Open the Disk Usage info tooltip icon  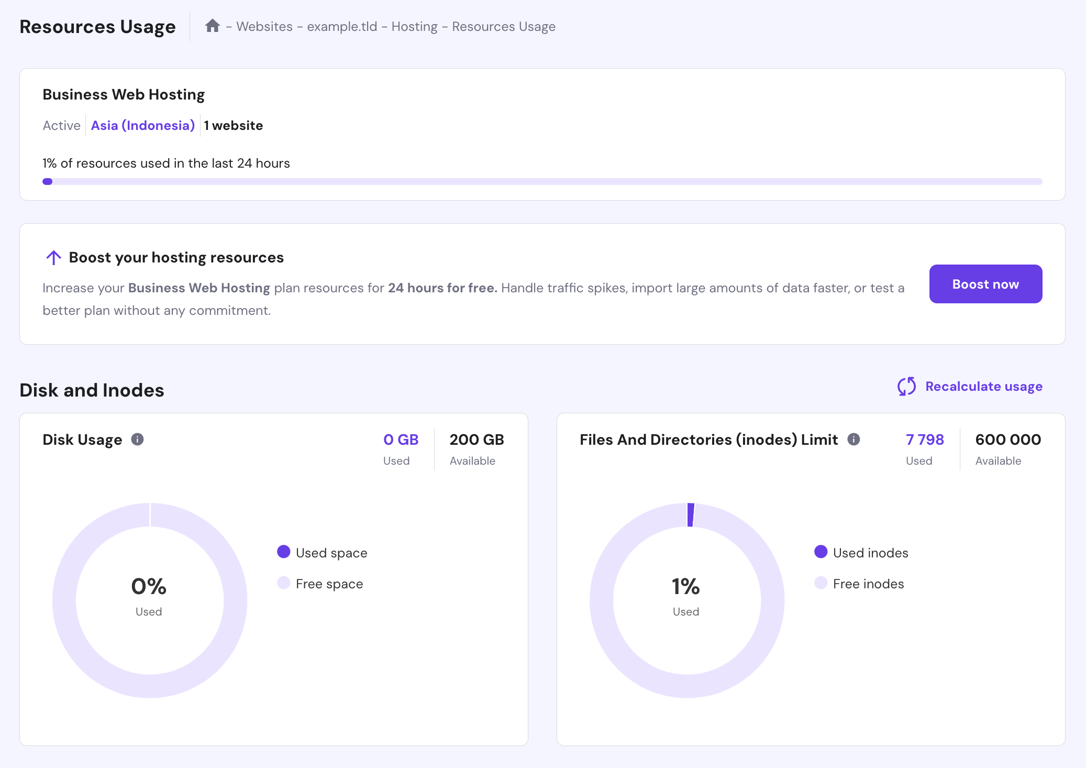139,439
